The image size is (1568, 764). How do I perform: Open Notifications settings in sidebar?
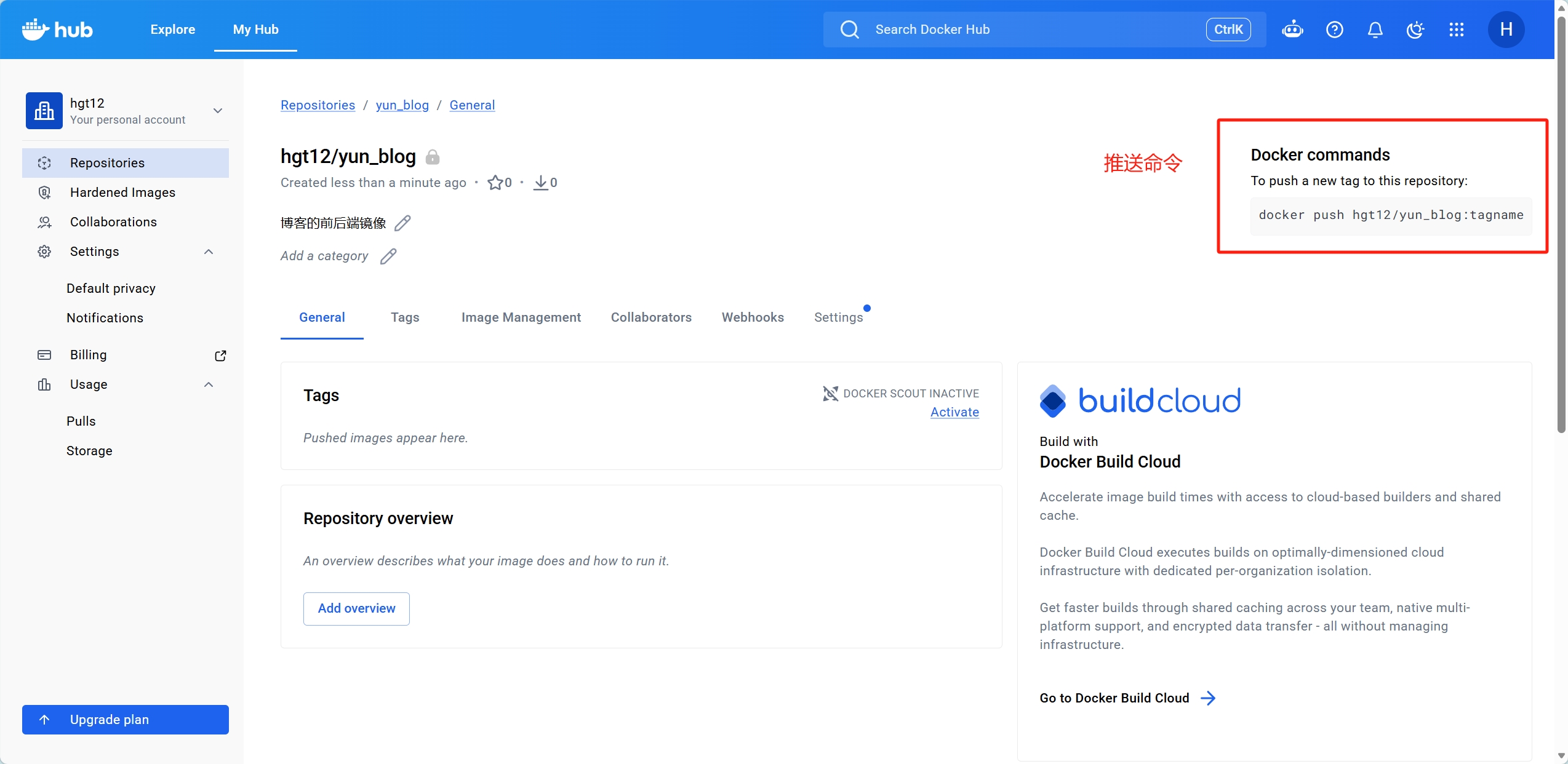[x=105, y=318]
